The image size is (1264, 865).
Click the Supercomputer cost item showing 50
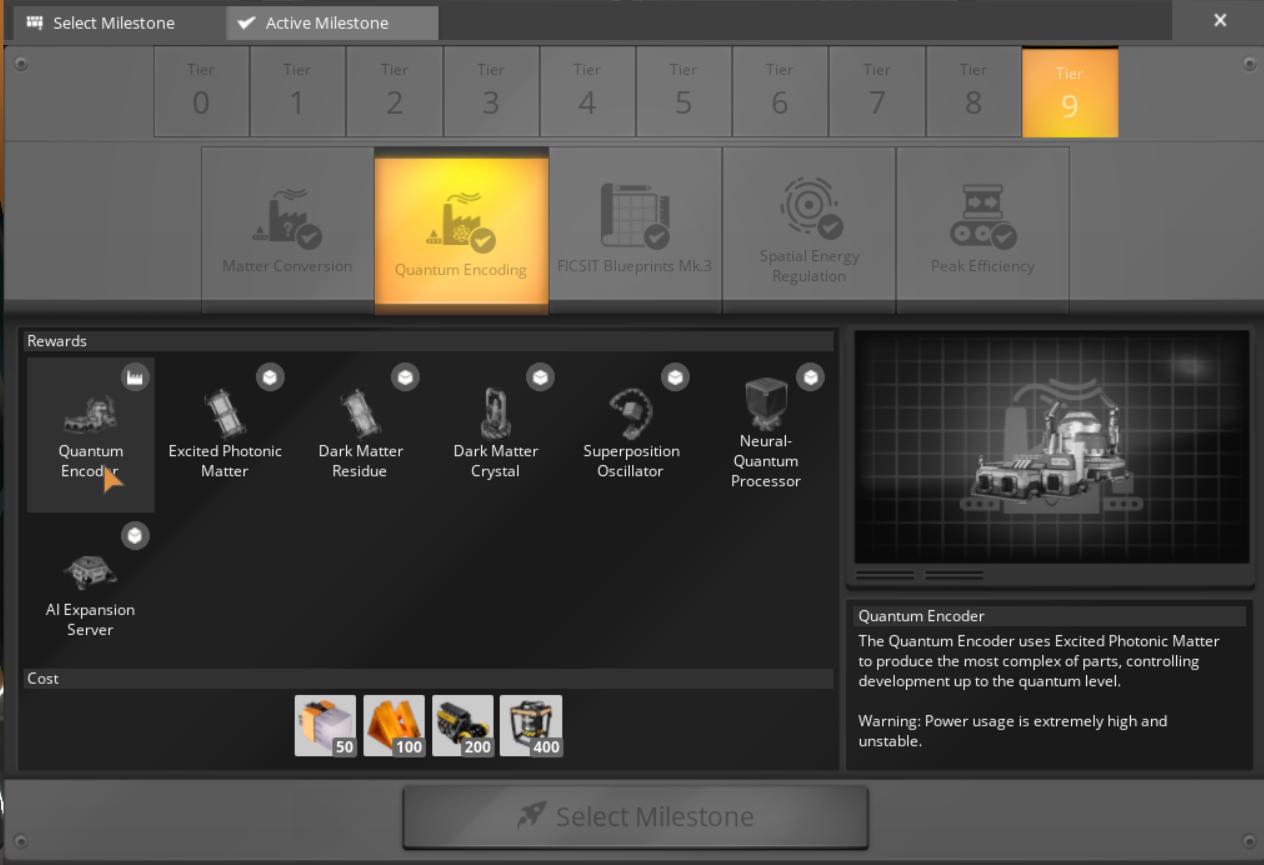pos(324,725)
